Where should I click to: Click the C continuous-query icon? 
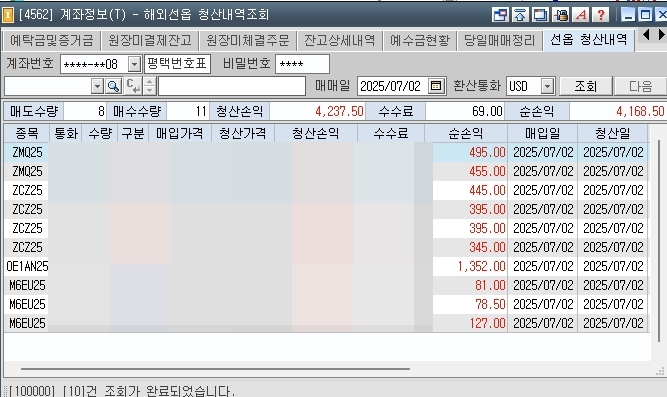(x=133, y=86)
